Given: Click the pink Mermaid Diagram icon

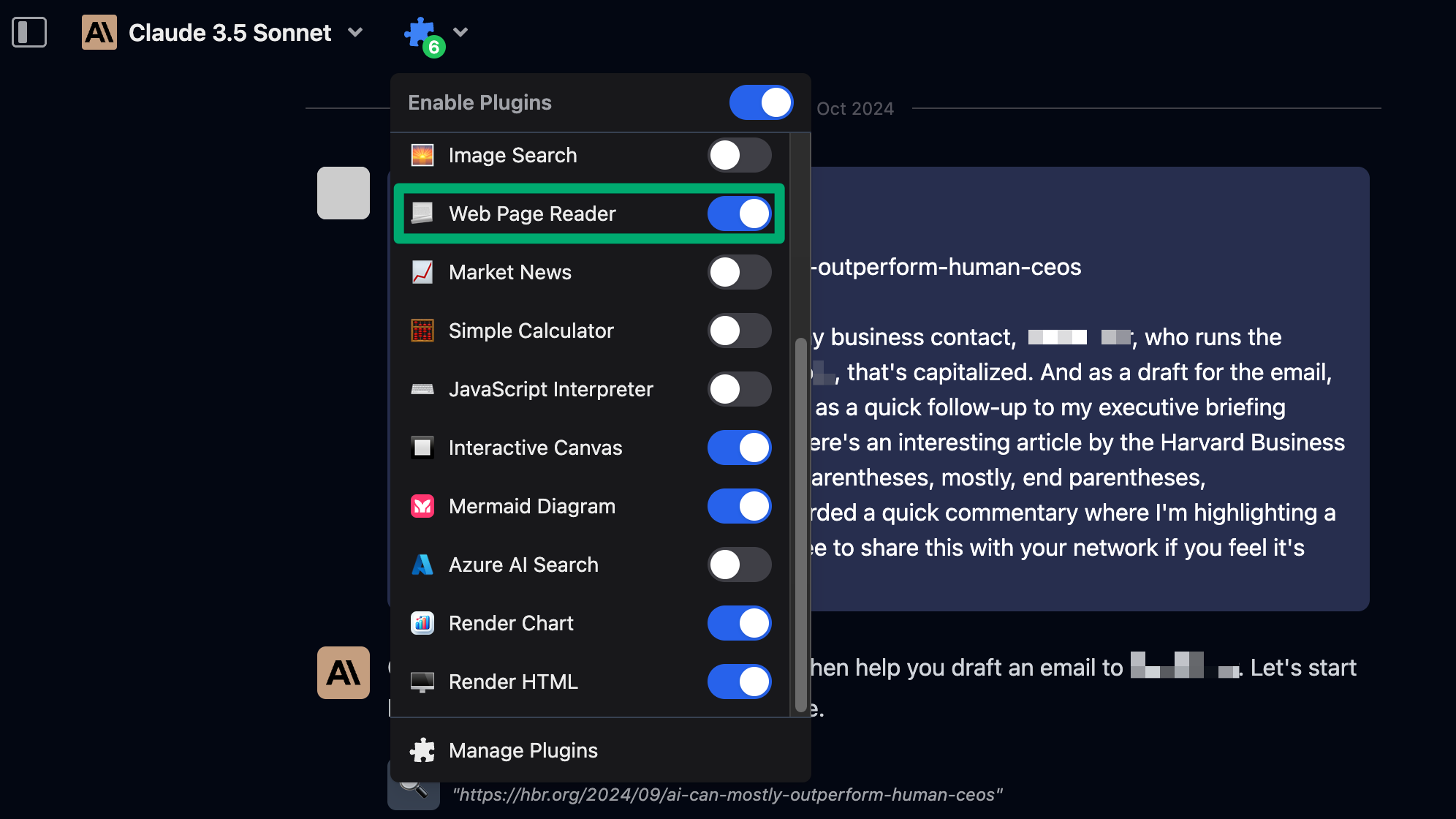Looking at the screenshot, I should (422, 506).
